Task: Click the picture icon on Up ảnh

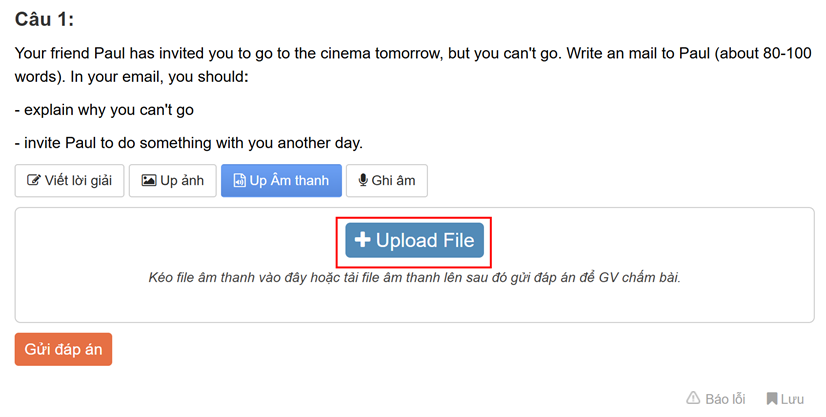Action: tap(149, 181)
